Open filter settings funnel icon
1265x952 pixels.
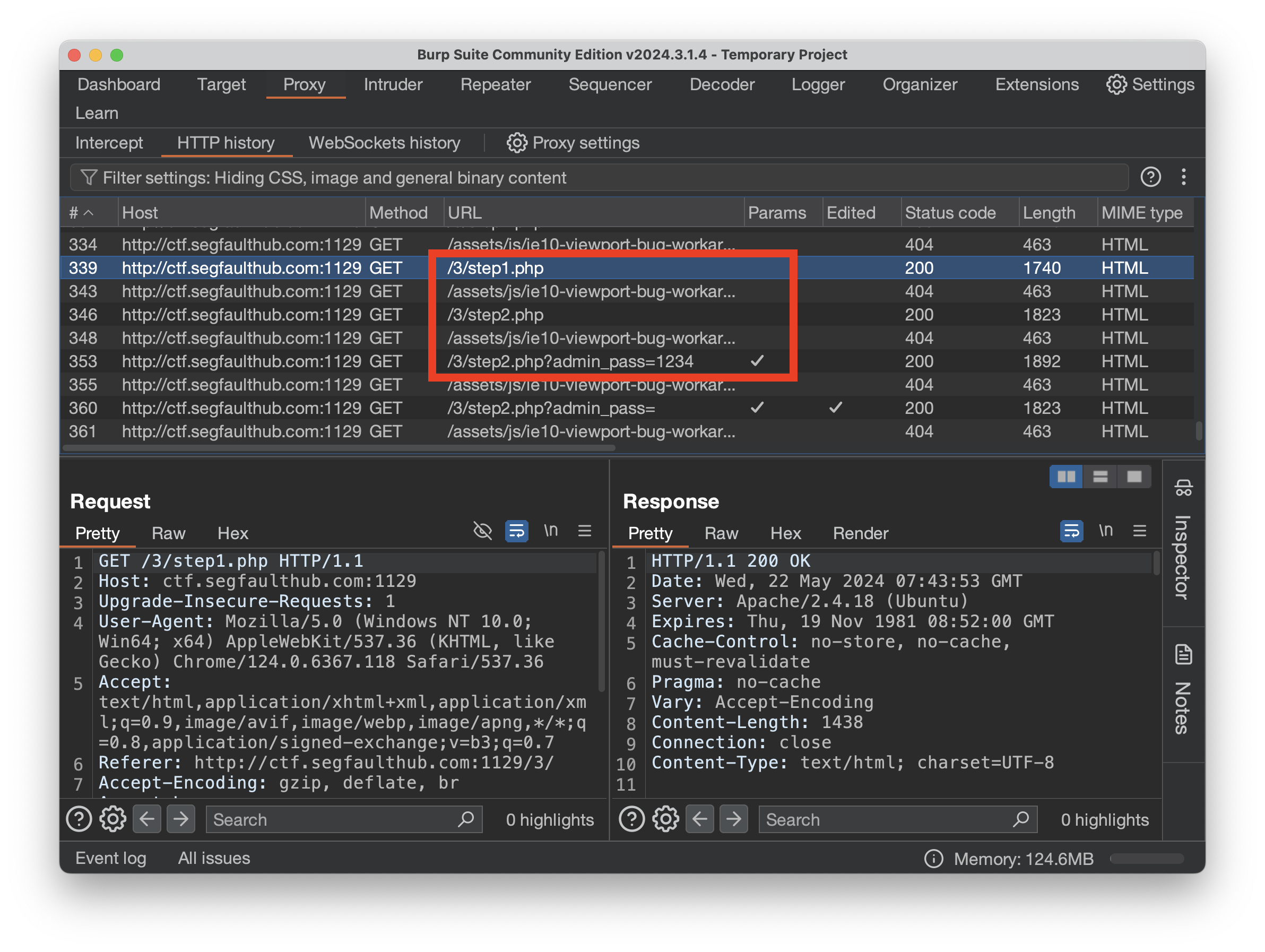click(88, 178)
